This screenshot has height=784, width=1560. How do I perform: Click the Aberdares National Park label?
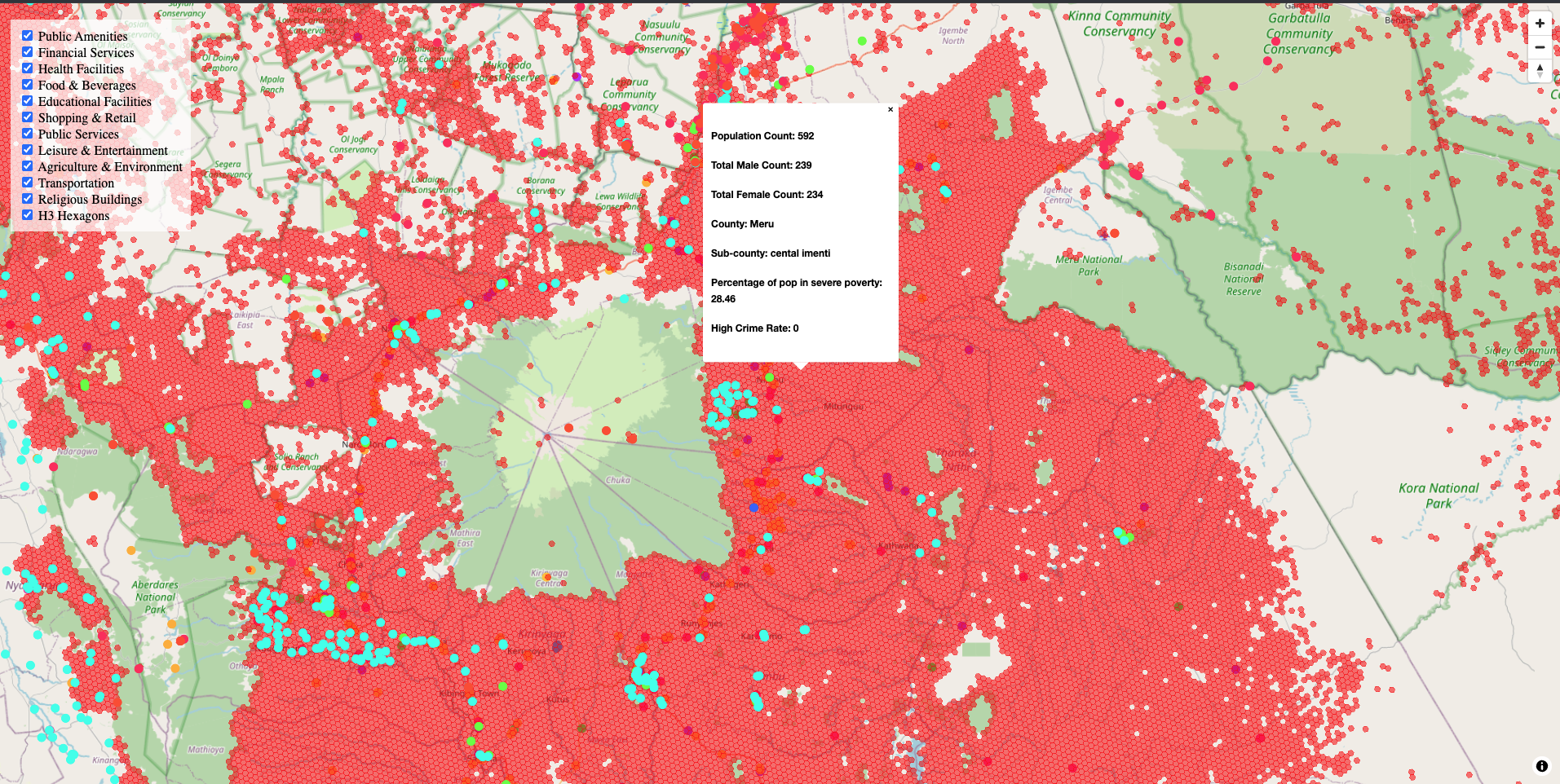(x=155, y=597)
